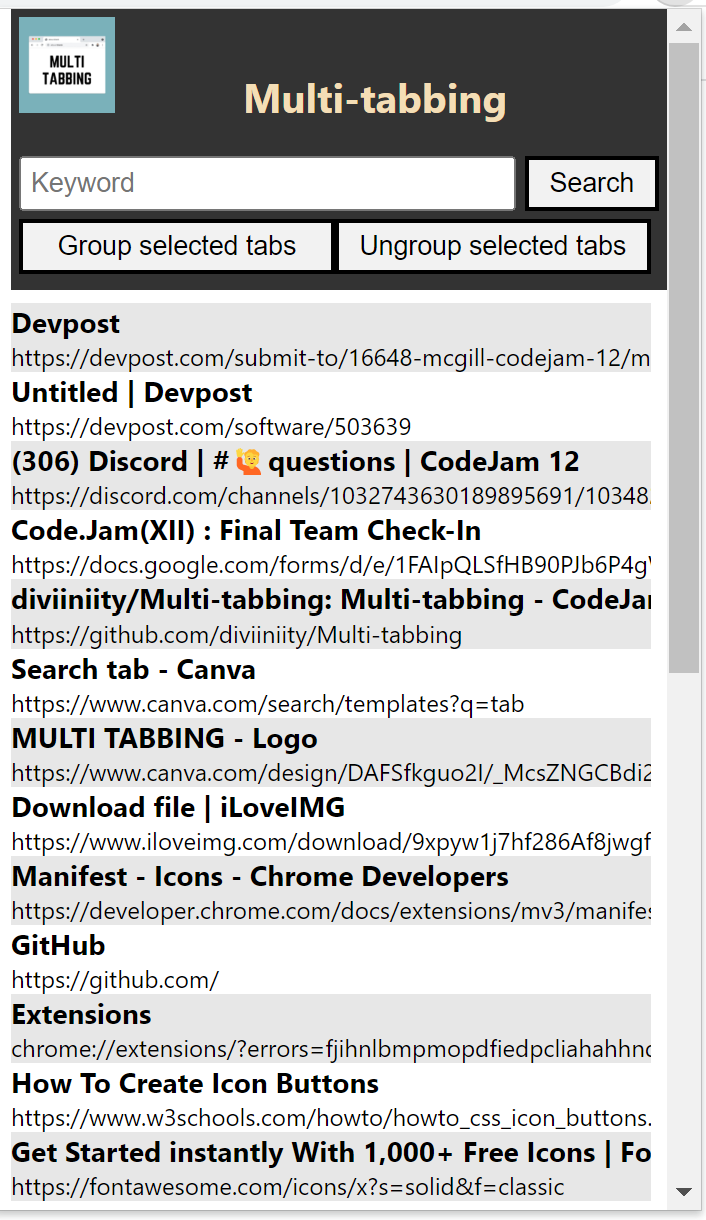Viewport: 706px width, 1220px height.
Task: Select the Devpost tab title
Action: pyautogui.click(x=66, y=324)
